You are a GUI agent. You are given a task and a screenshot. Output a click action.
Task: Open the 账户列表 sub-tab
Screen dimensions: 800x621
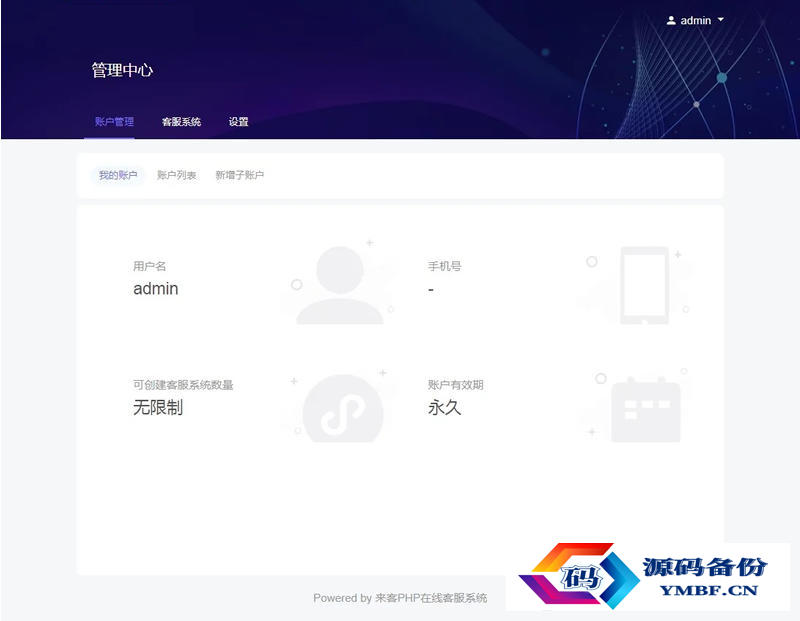coord(177,175)
